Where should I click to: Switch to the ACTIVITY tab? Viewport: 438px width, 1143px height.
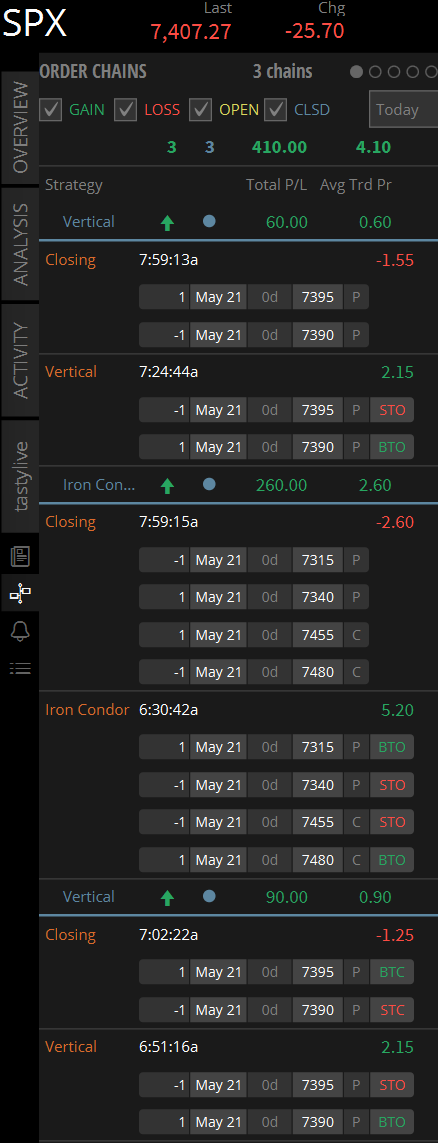20,359
